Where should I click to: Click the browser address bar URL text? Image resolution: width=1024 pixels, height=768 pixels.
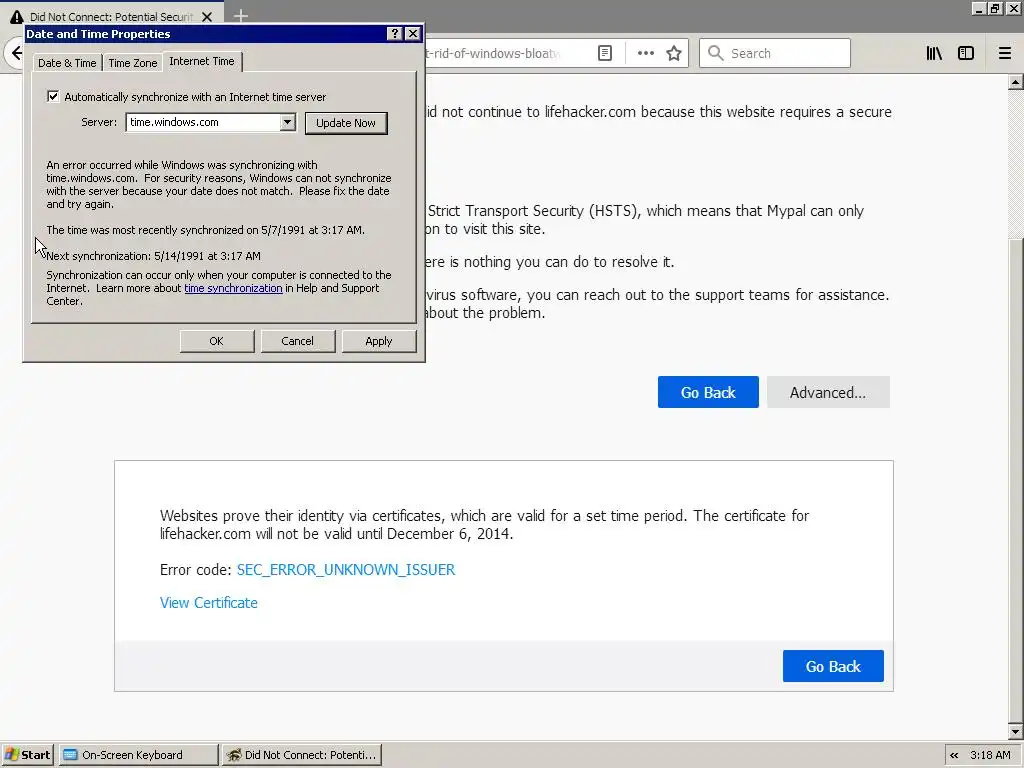pyautogui.click(x=491, y=53)
